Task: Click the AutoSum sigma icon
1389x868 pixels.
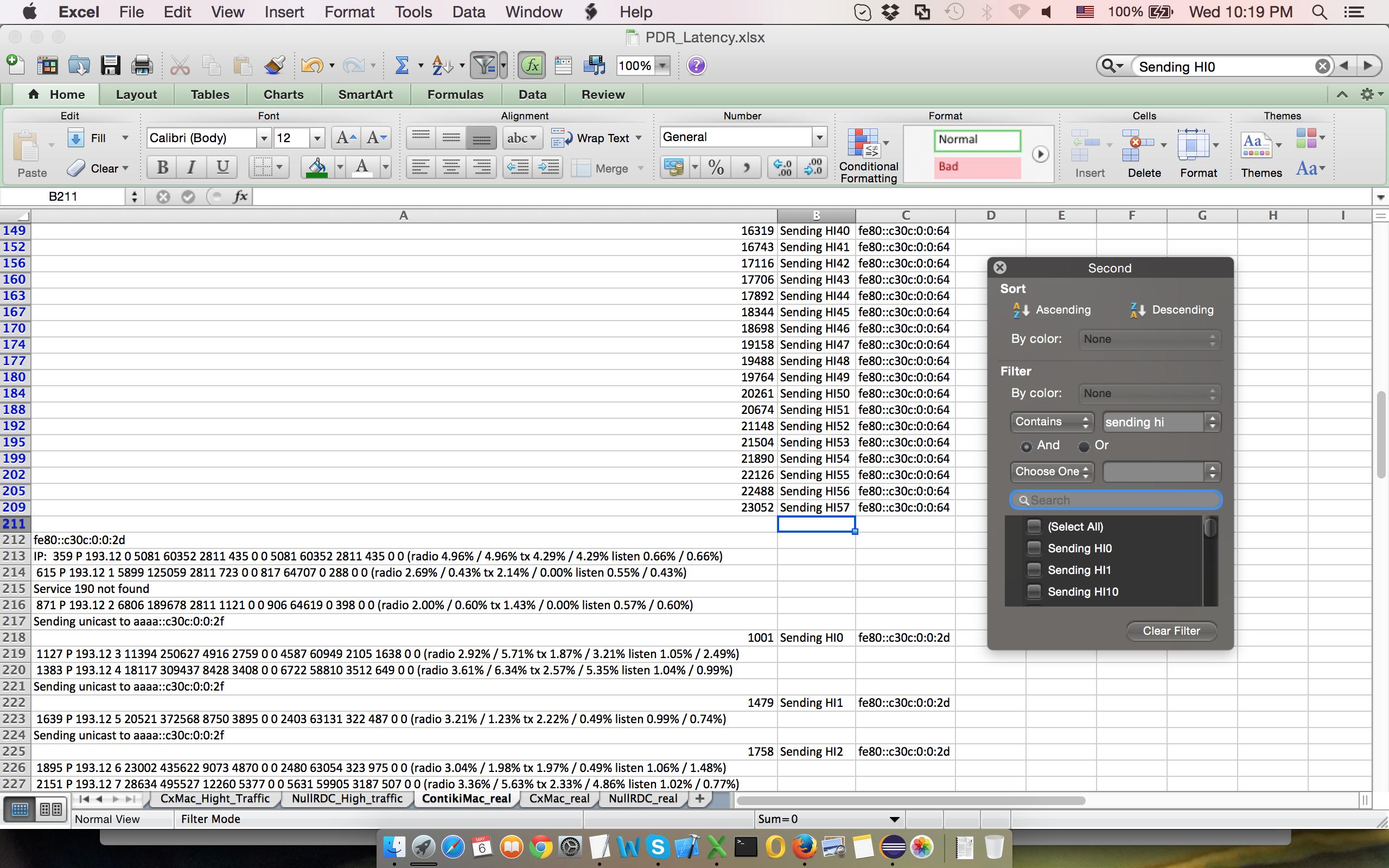Action: coord(401,66)
